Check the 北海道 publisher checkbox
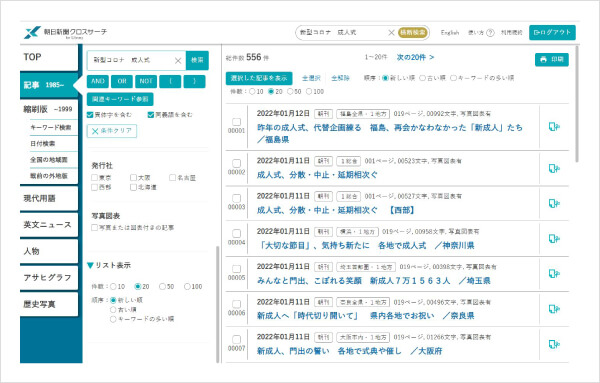 click(133, 187)
